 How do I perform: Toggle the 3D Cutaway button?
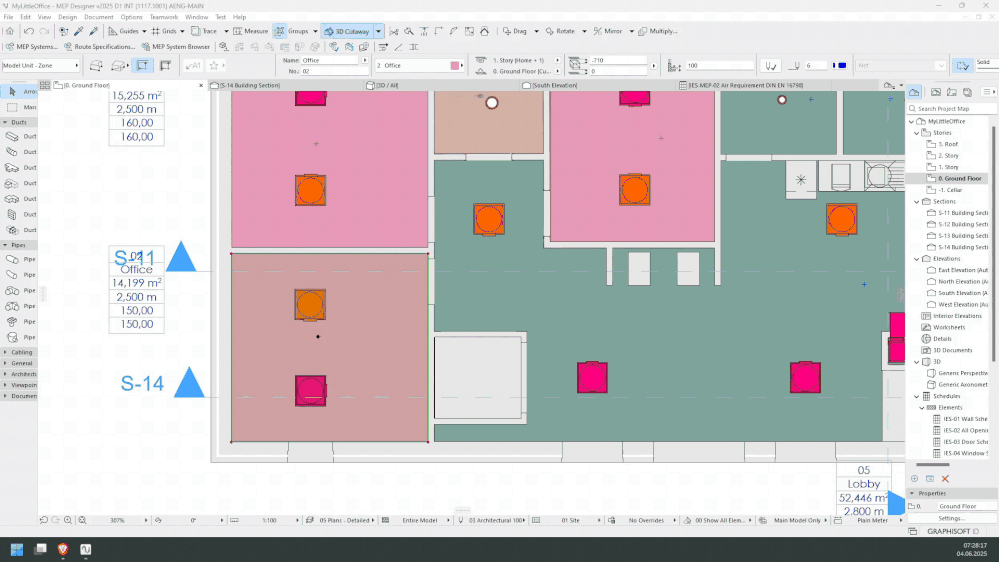point(347,31)
